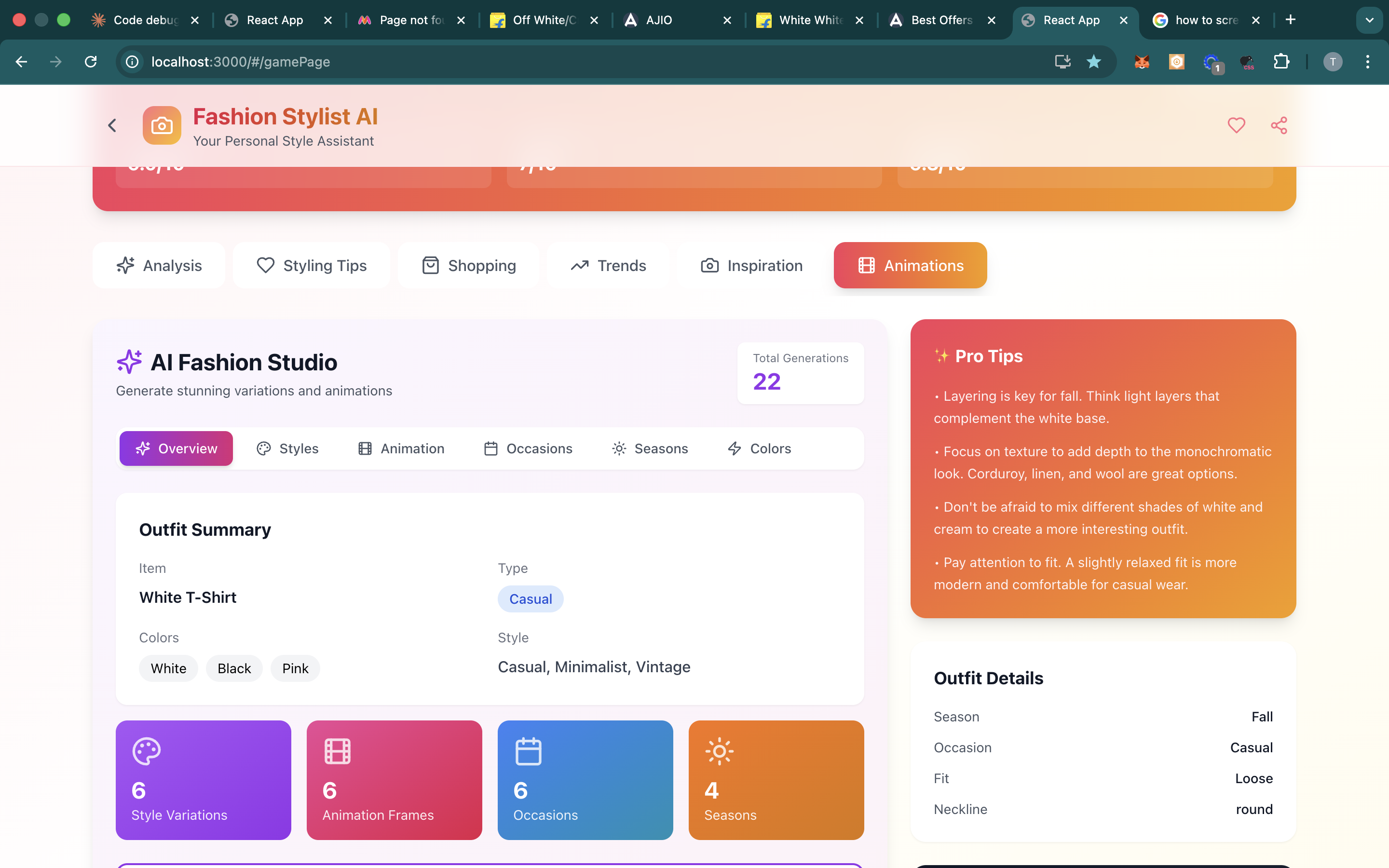
Task: Select the Trends tab
Action: tap(608, 265)
